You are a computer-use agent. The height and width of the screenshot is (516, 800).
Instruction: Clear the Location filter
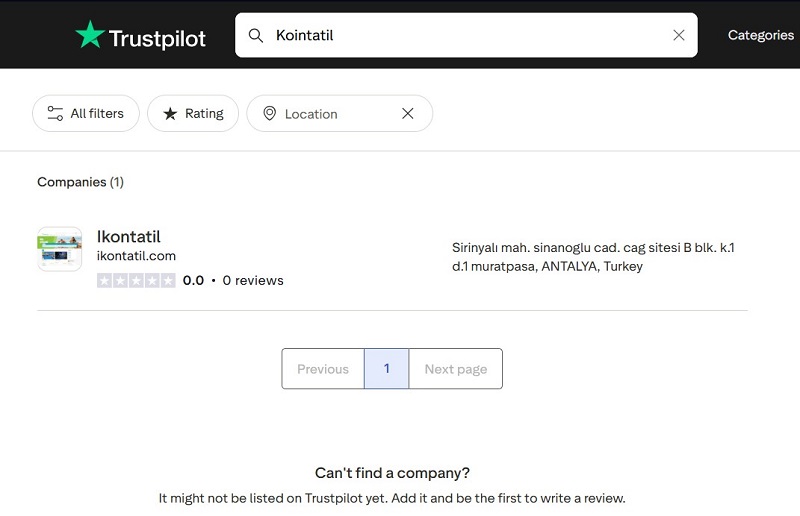click(x=408, y=113)
